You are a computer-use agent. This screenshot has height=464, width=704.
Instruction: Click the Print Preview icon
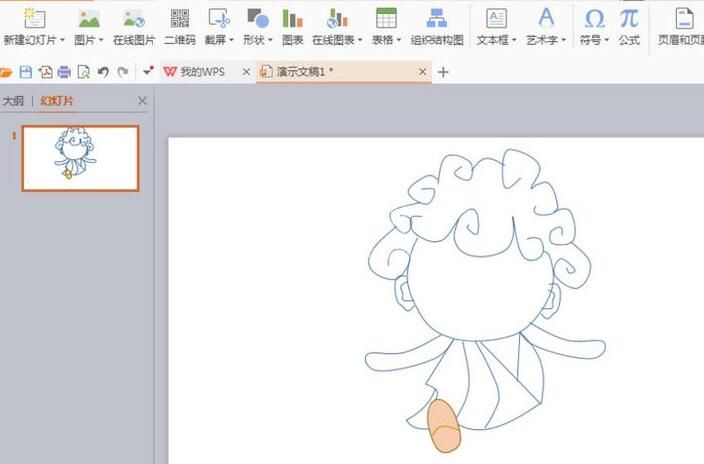pos(84,72)
